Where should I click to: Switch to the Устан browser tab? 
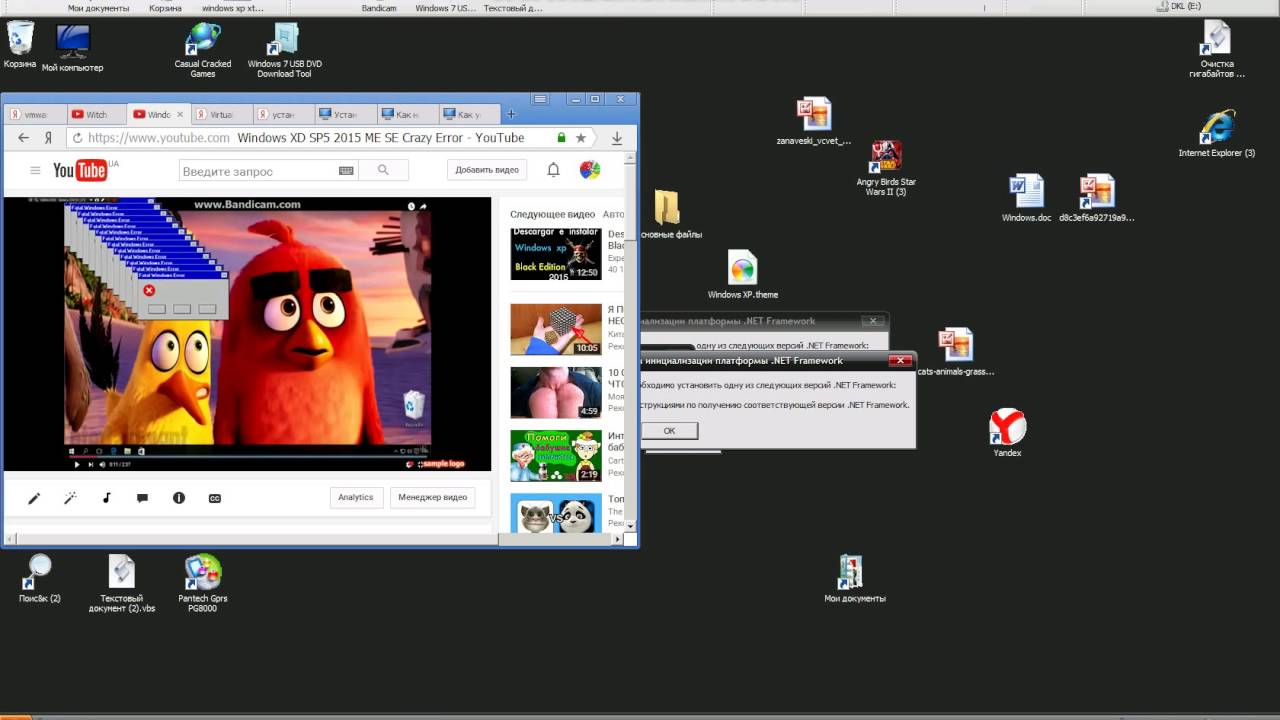click(345, 115)
